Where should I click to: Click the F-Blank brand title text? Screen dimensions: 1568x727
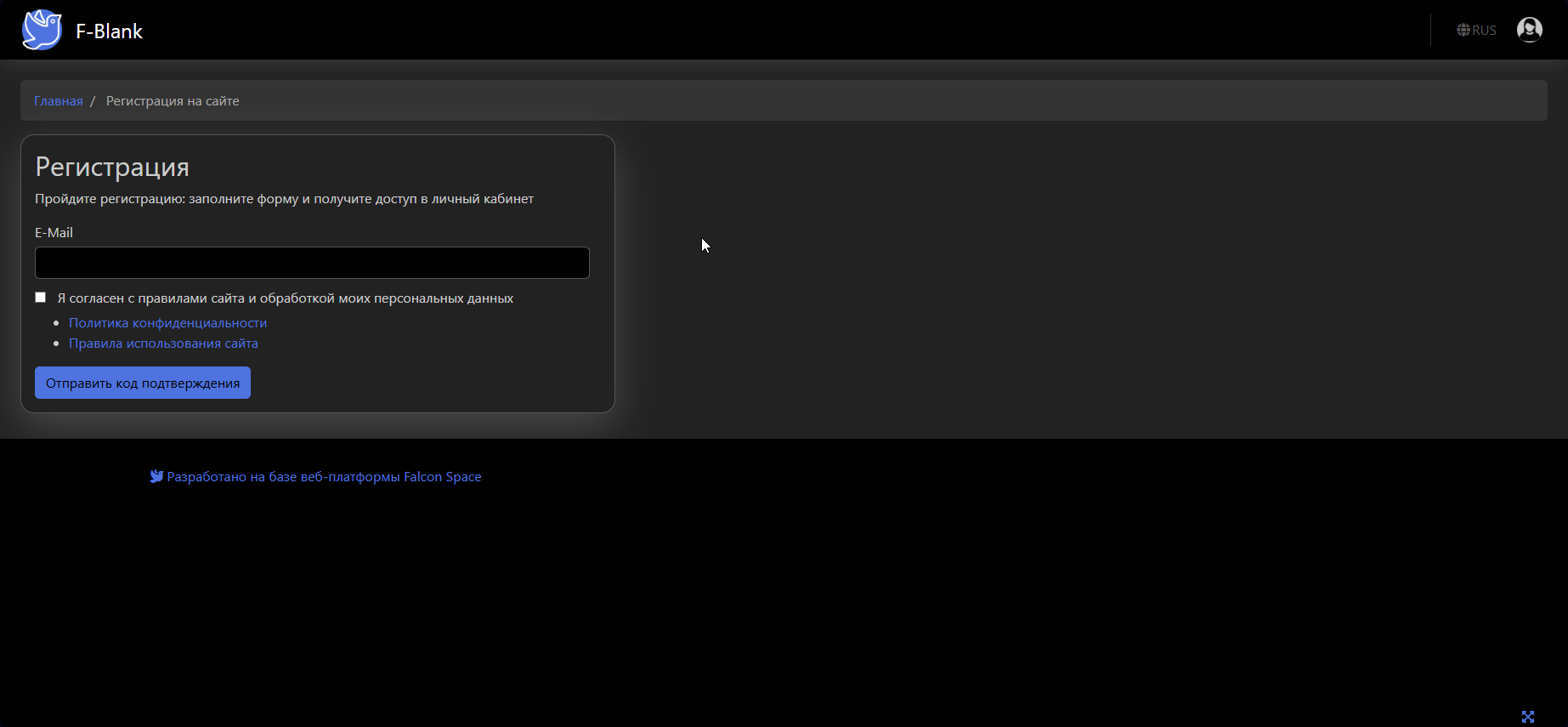click(x=109, y=31)
